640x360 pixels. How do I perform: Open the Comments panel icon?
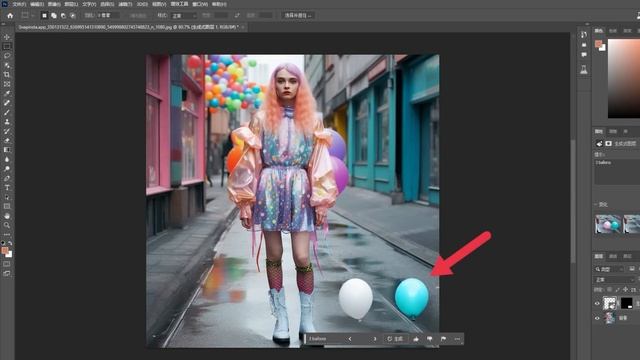(x=584, y=54)
